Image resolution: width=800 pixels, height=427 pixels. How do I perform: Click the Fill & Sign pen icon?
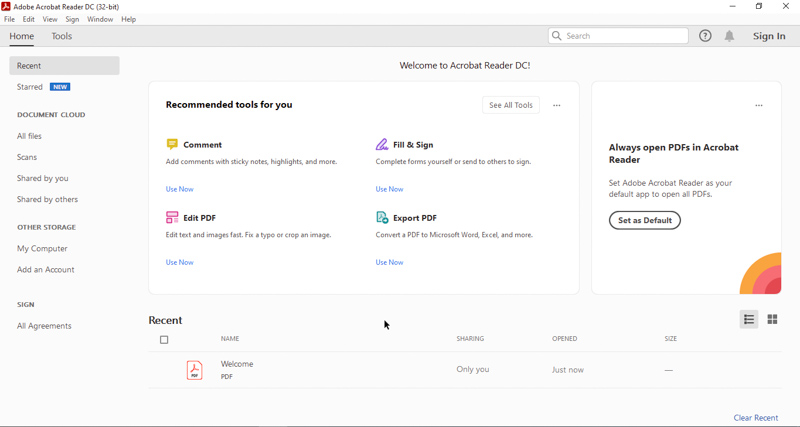[x=382, y=144]
